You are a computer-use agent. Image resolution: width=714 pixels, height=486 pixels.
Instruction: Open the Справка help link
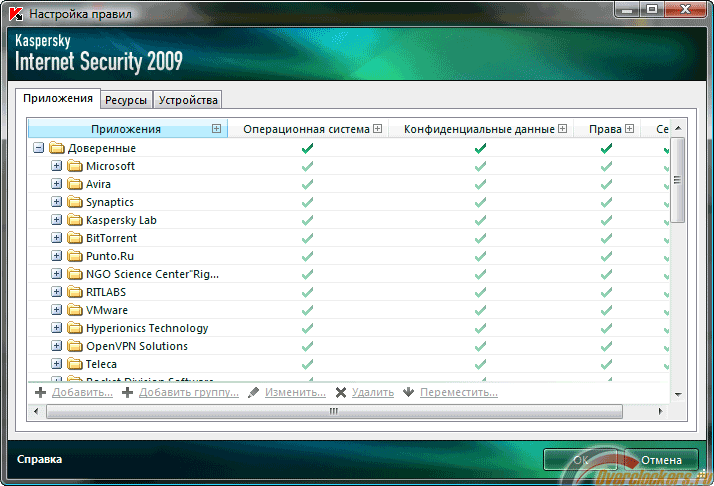click(x=40, y=459)
